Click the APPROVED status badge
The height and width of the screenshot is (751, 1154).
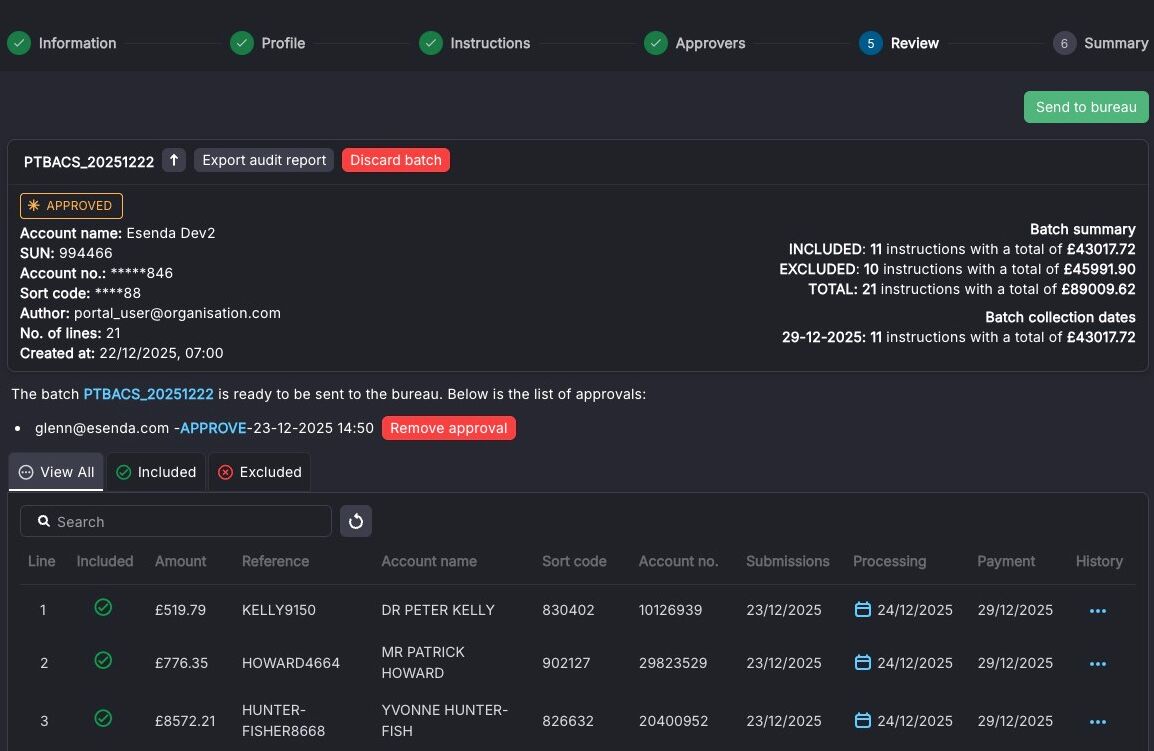pos(71,205)
